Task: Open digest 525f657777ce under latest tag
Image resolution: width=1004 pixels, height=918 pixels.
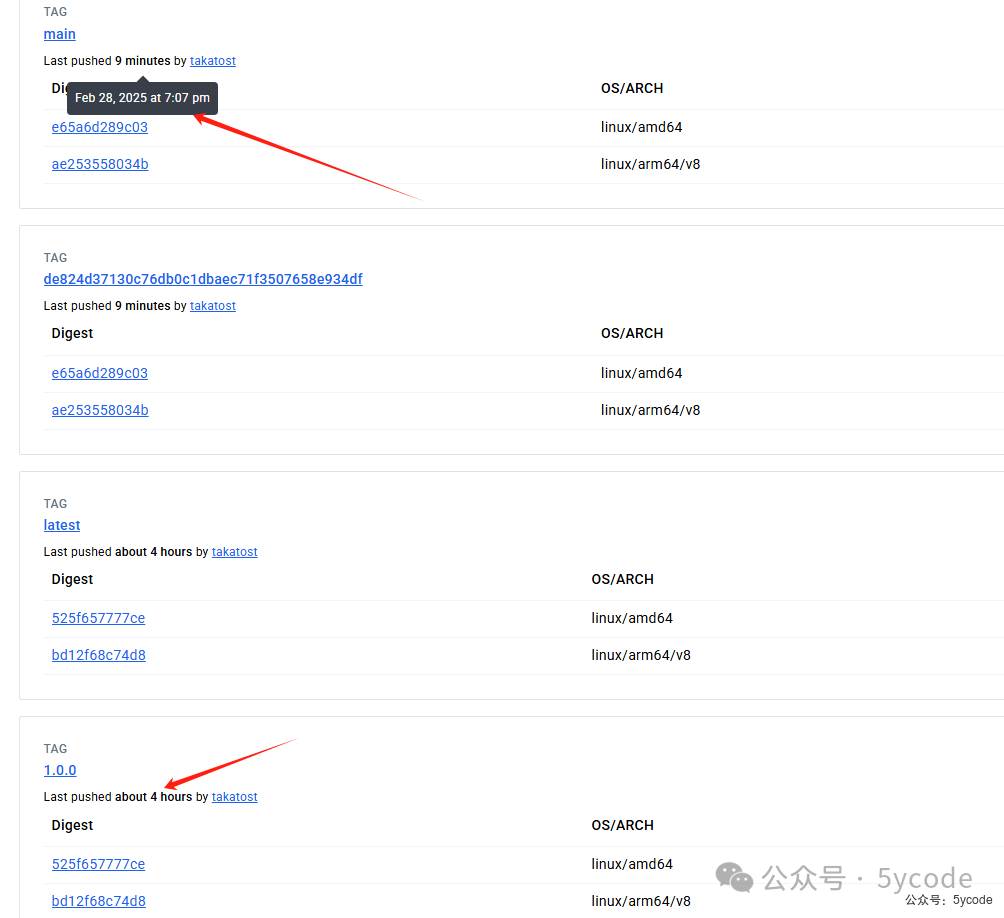Action: pyautogui.click(x=99, y=618)
